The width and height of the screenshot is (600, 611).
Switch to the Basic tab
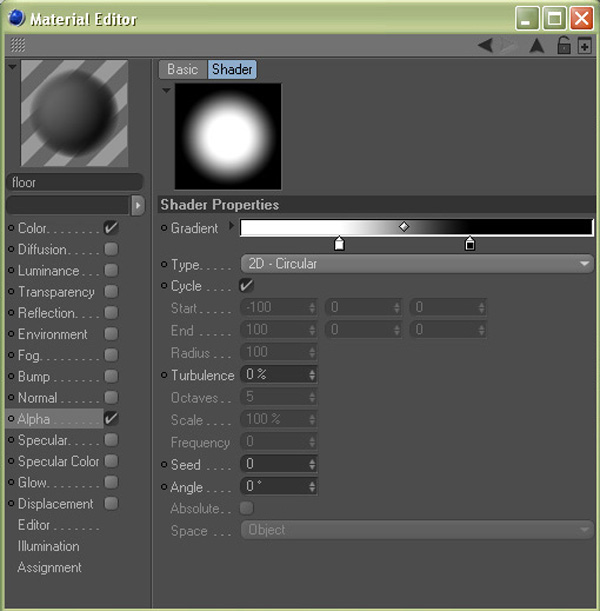pos(182,69)
